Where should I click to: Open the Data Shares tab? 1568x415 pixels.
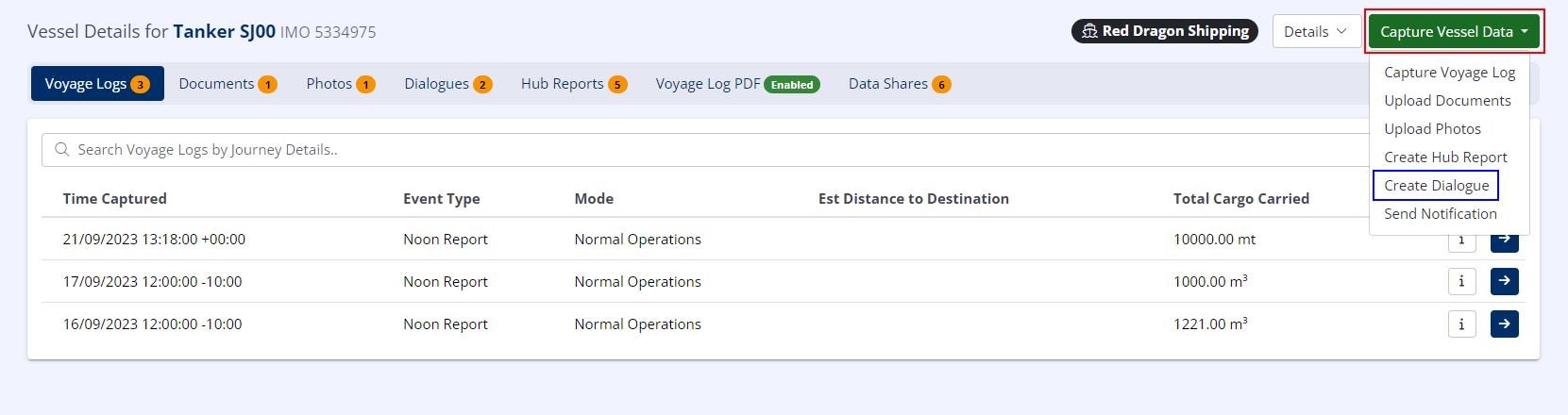pos(899,84)
